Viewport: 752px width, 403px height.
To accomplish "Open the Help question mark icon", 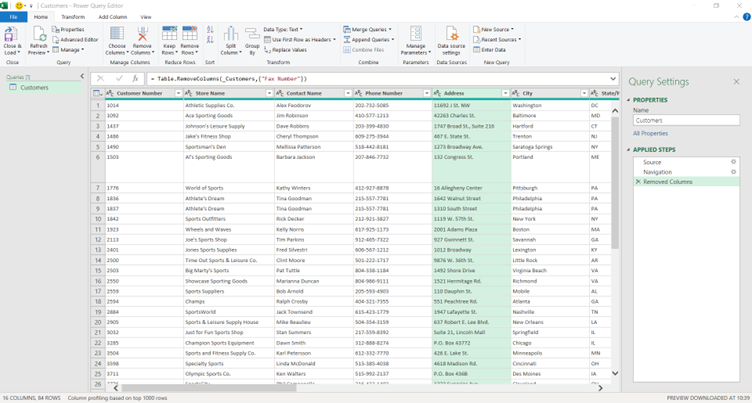I will [747, 17].
